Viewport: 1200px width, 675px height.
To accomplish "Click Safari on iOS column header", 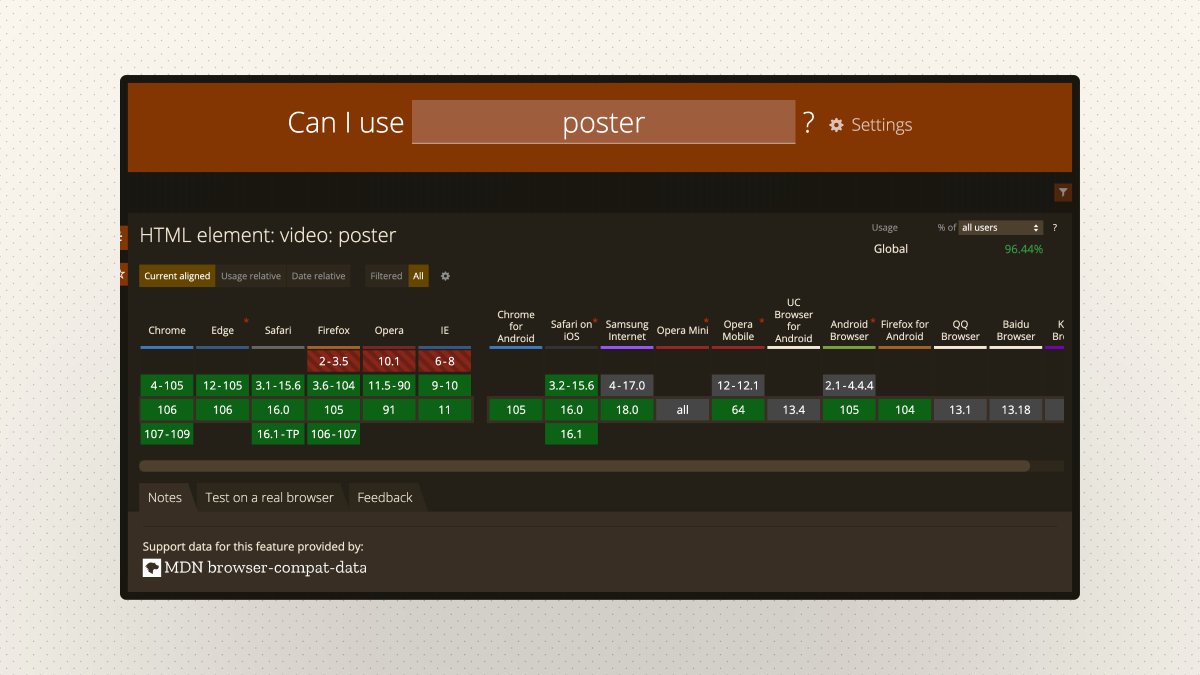I will 571,330.
